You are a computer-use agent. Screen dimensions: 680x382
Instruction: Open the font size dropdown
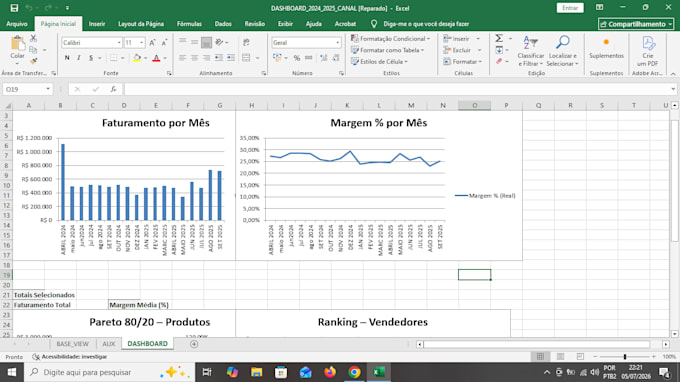point(141,42)
